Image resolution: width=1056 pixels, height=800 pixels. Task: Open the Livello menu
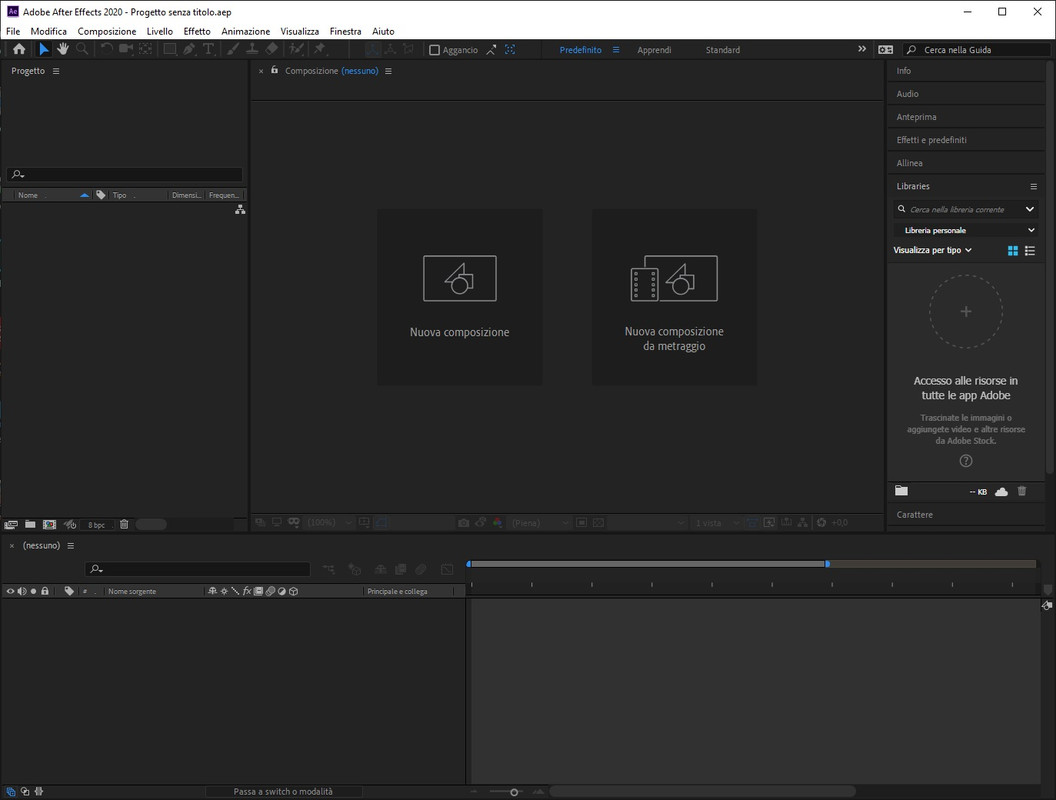160,31
